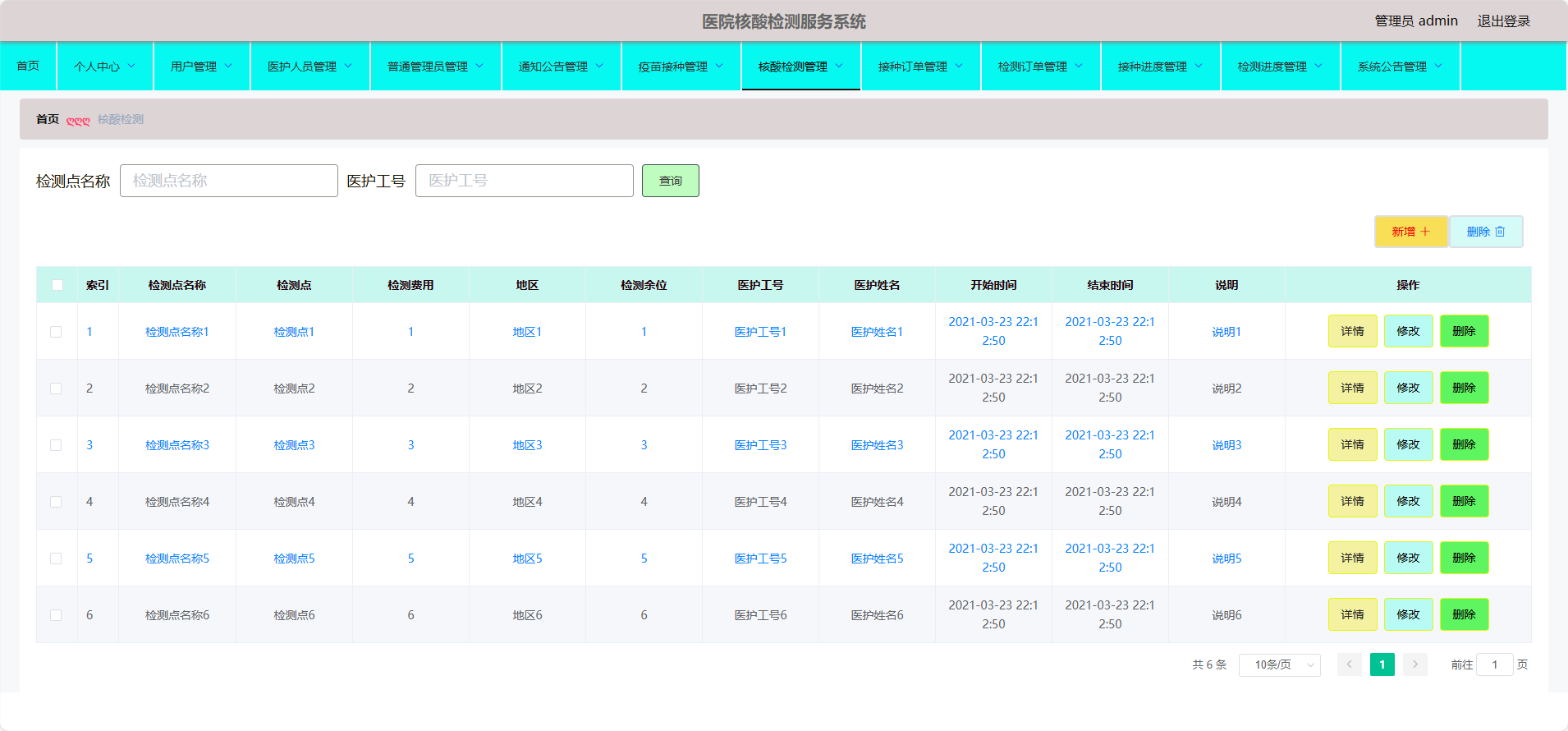Check the checkbox for row 检测点名称6
This screenshot has height=731, width=1568.
(56, 615)
